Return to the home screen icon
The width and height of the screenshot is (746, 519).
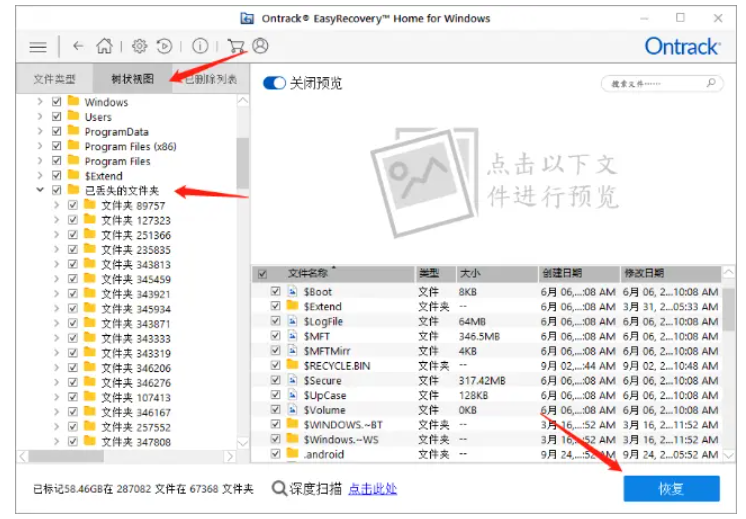coord(104,46)
